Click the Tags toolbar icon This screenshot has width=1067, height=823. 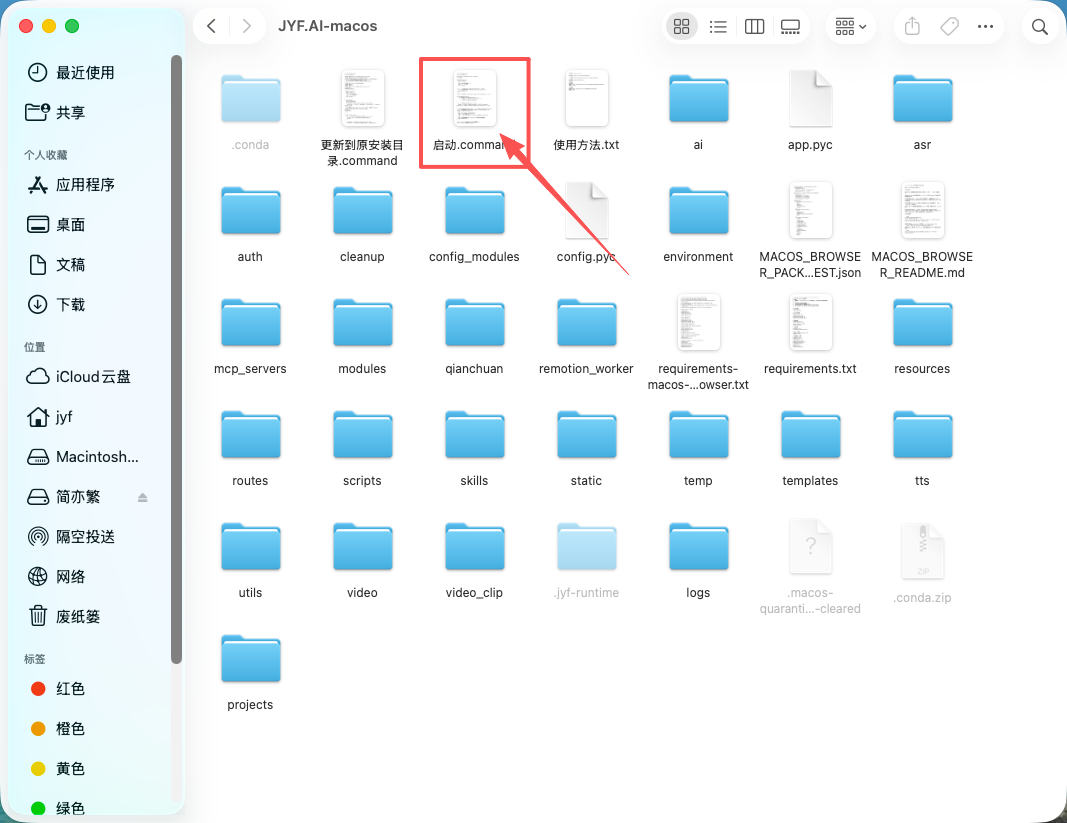pyautogui.click(x=949, y=27)
